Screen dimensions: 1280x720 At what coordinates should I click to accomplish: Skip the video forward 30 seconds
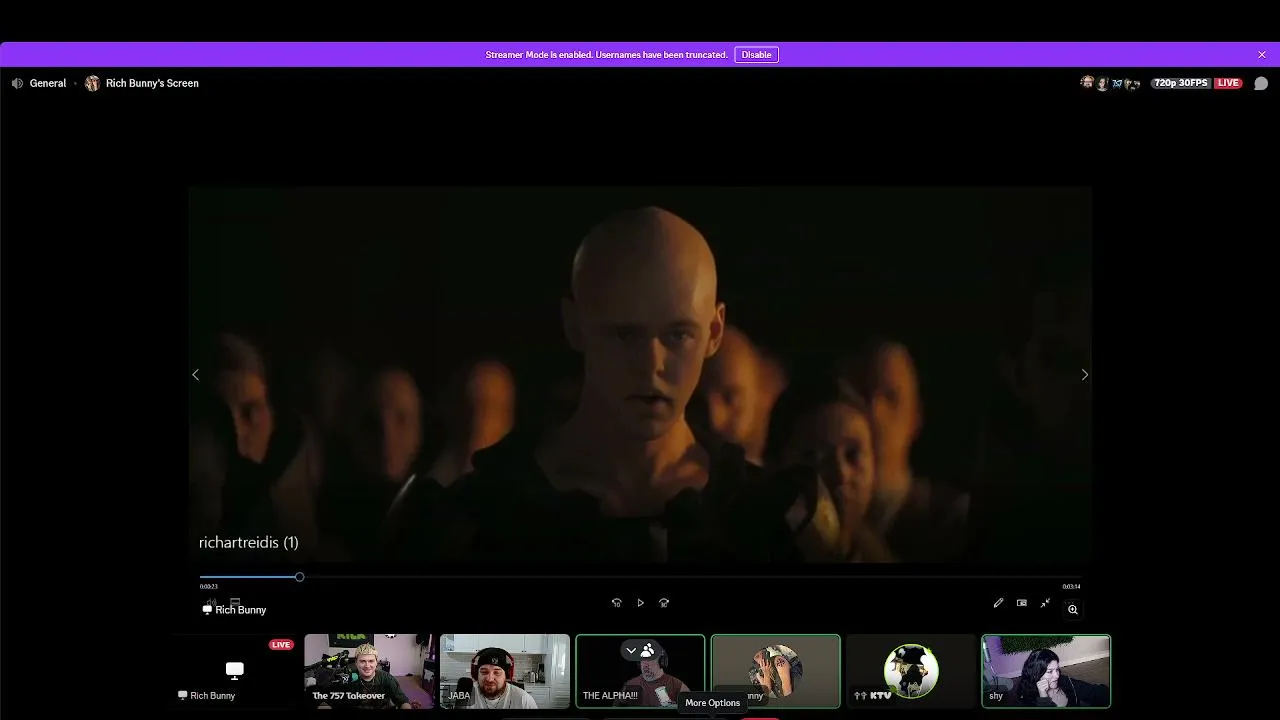[664, 603]
